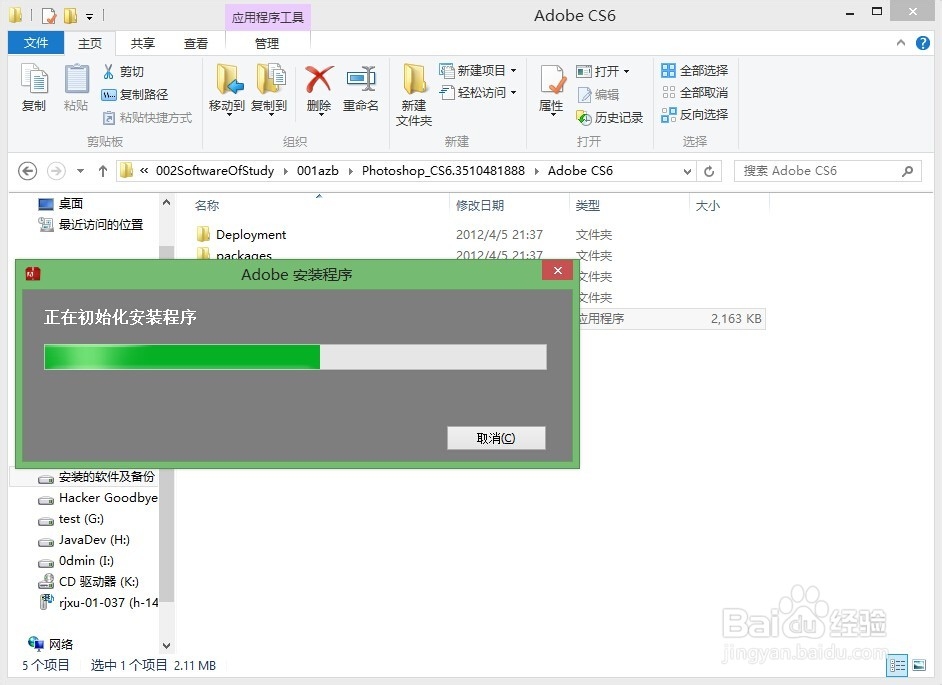Select Network (网络) in navigation pane

coord(50,644)
